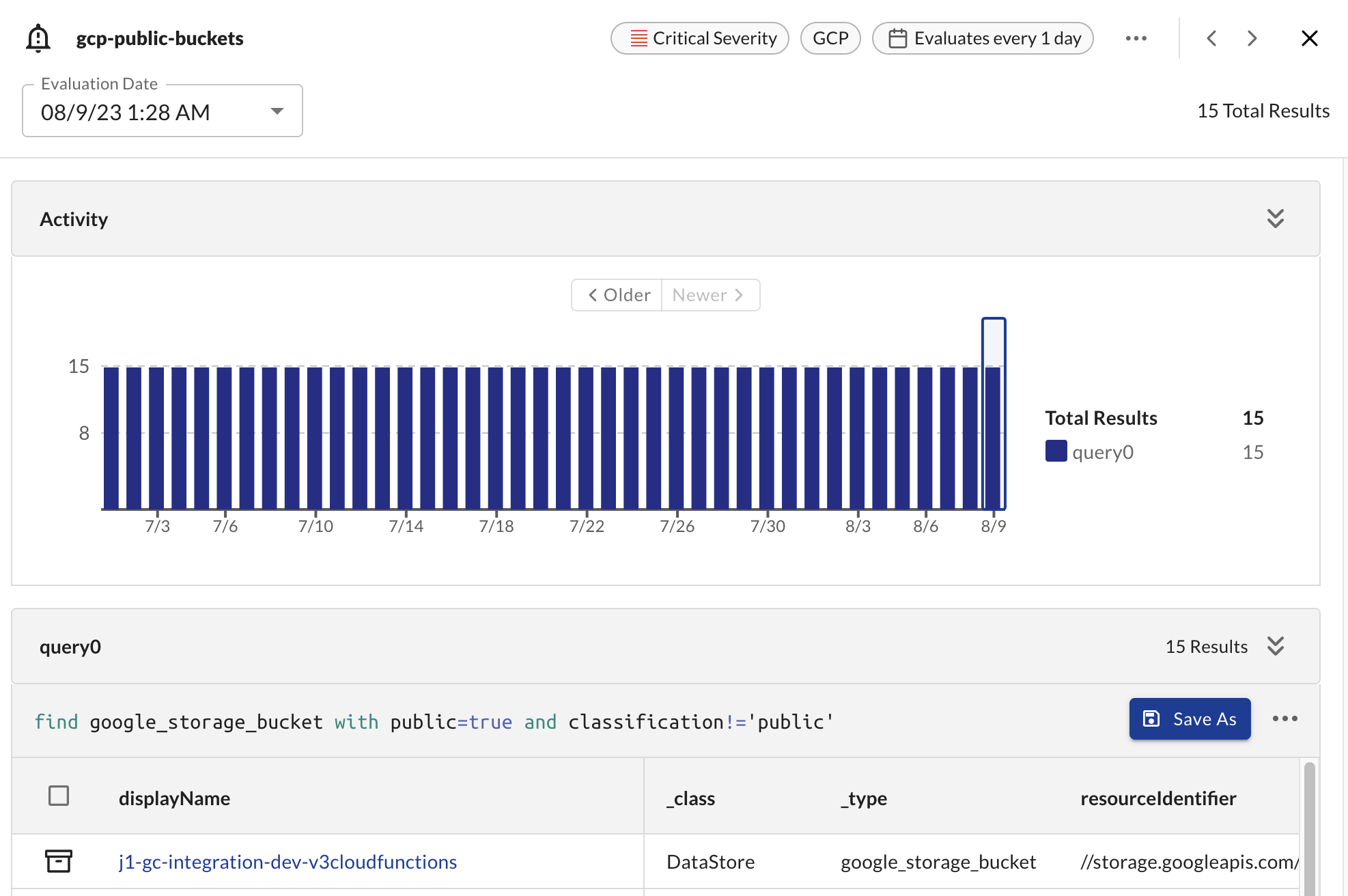Click the google_storage_bucket cell in first row
The width and height of the screenshot is (1348, 896).
click(x=938, y=862)
